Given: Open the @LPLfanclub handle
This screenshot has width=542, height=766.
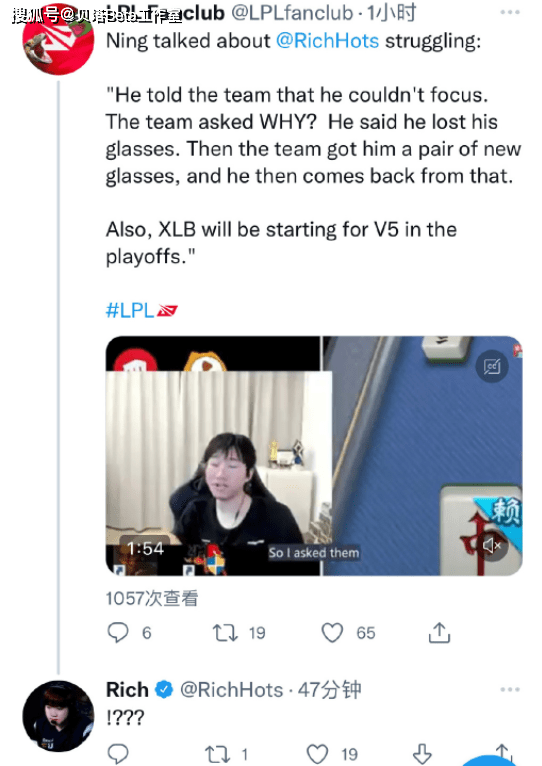Looking at the screenshot, I should (292, 13).
